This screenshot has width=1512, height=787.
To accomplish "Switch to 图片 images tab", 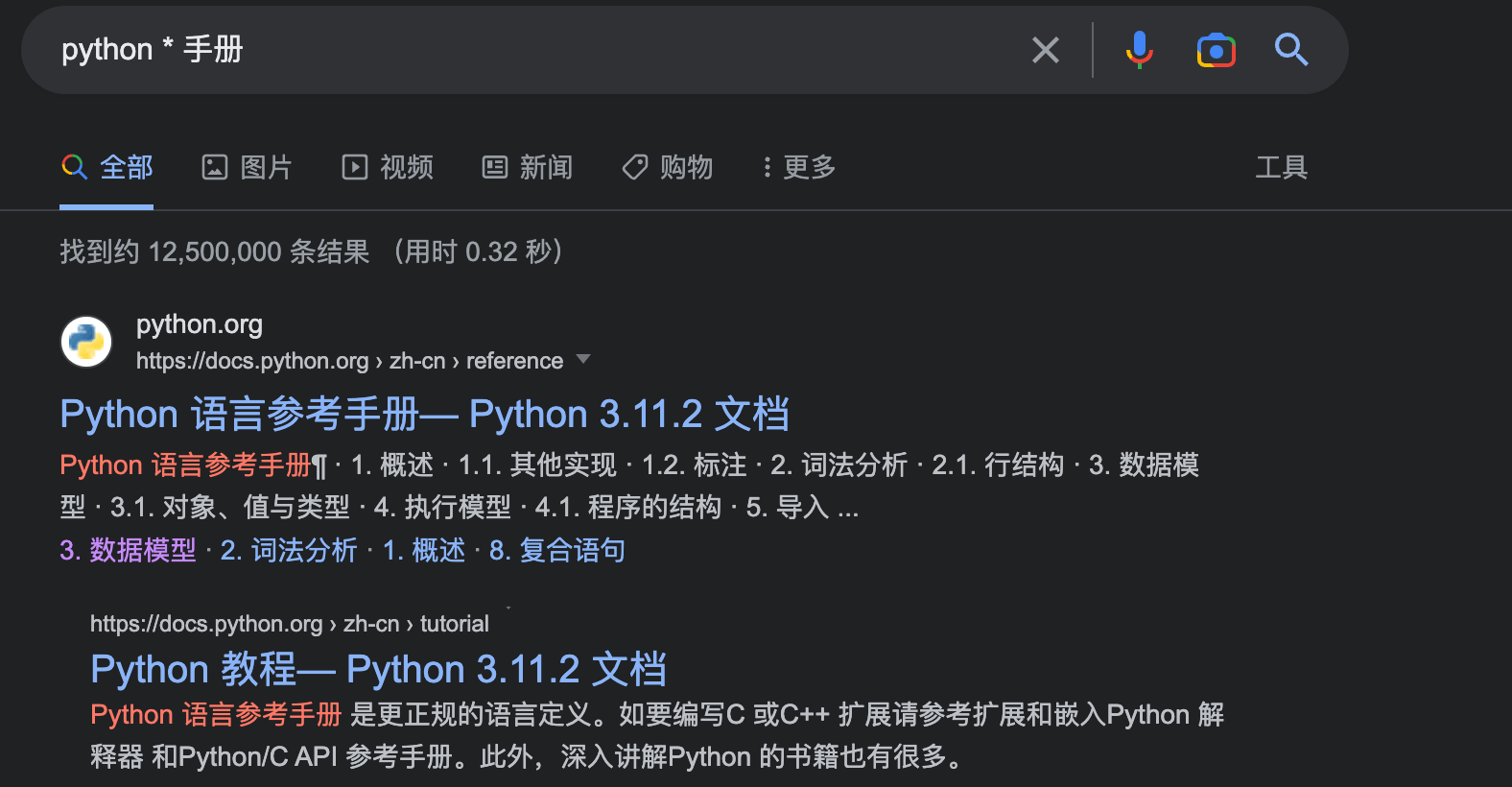I will point(247,168).
